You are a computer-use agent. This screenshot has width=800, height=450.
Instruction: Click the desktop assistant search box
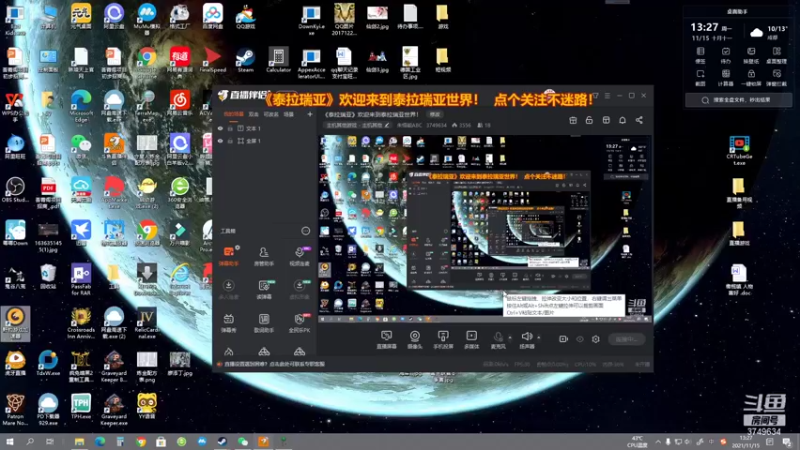pyautogui.click(x=738, y=100)
